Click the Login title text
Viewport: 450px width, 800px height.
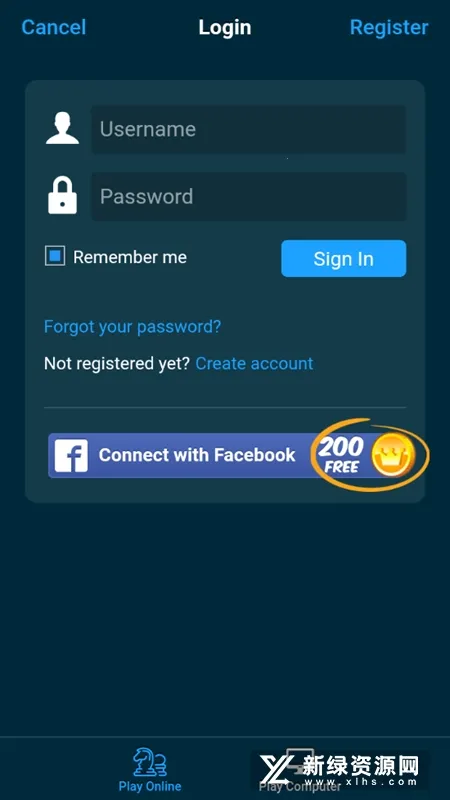225,28
